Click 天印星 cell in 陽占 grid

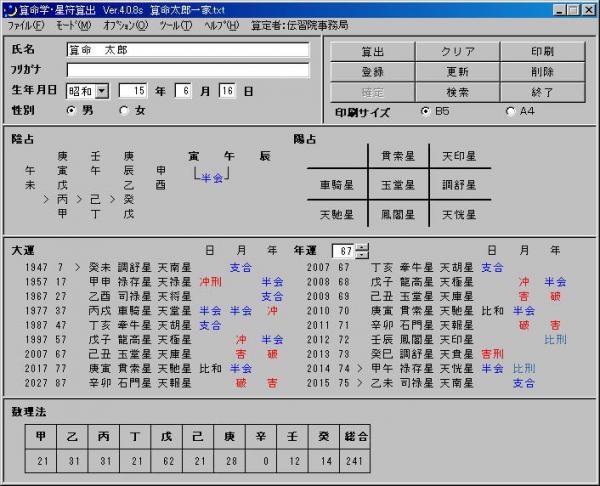[x=459, y=156]
